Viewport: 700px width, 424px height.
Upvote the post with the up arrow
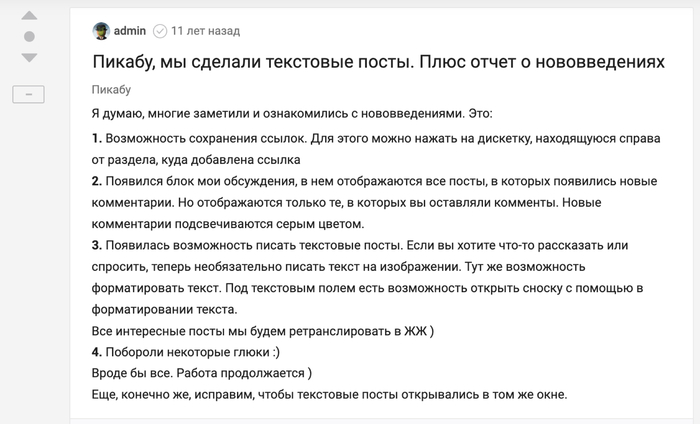29,17
